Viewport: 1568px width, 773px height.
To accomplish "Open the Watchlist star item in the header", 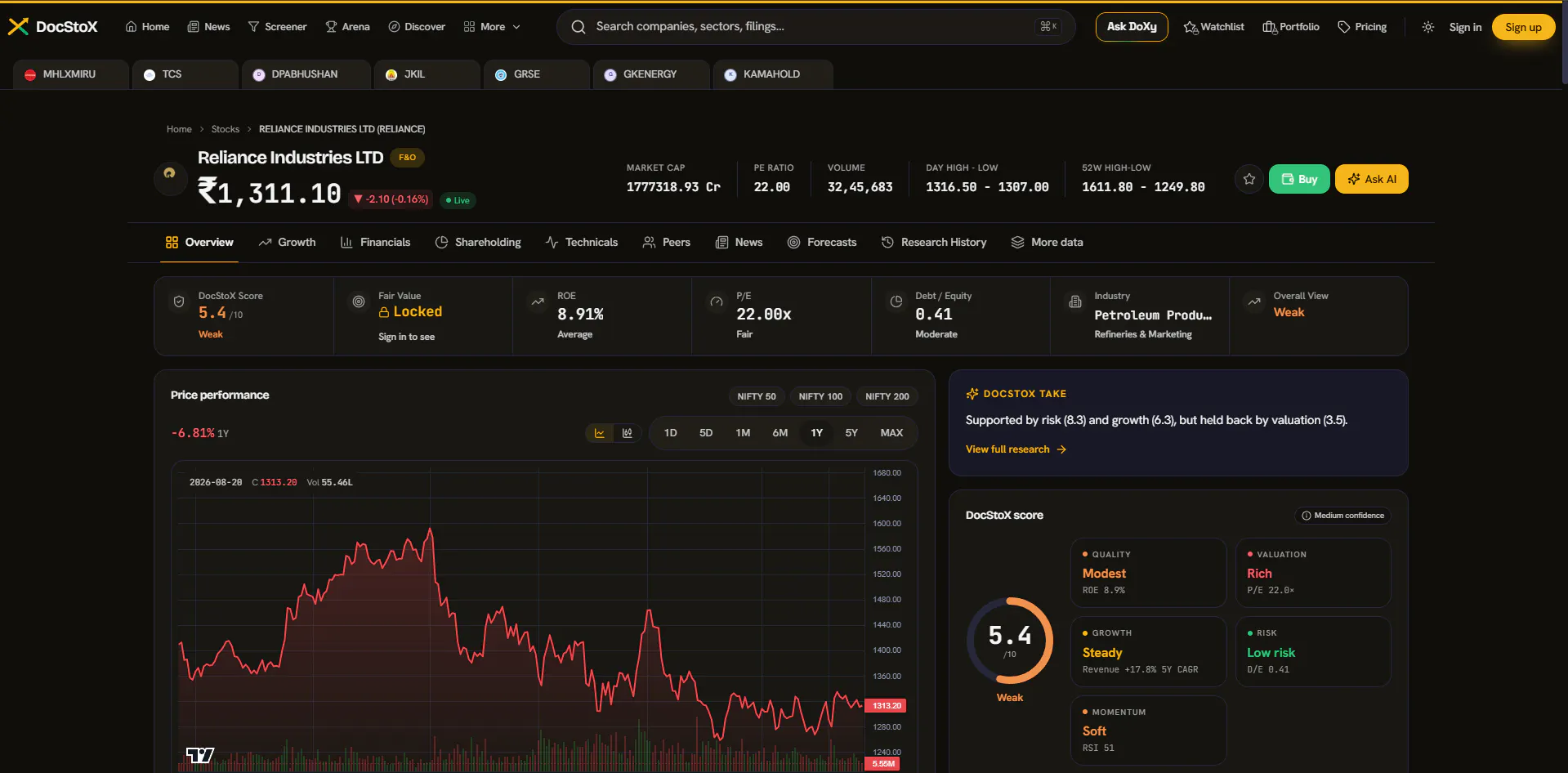I will tap(1214, 27).
